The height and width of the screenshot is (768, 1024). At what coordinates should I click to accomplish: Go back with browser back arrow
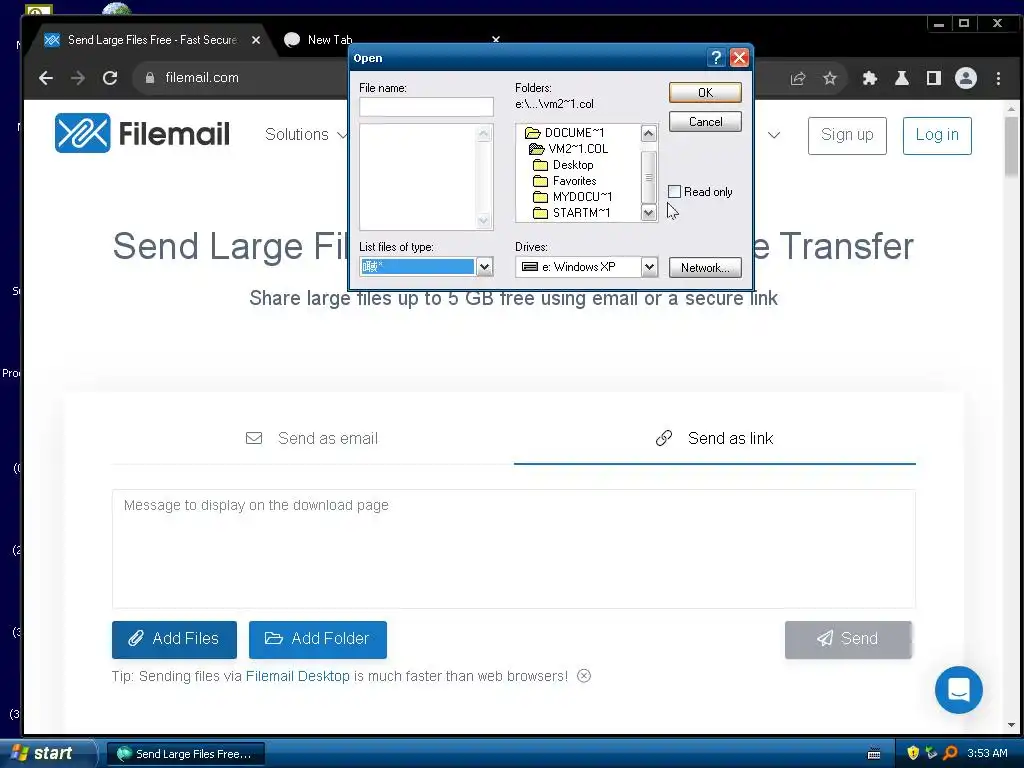pyautogui.click(x=46, y=78)
